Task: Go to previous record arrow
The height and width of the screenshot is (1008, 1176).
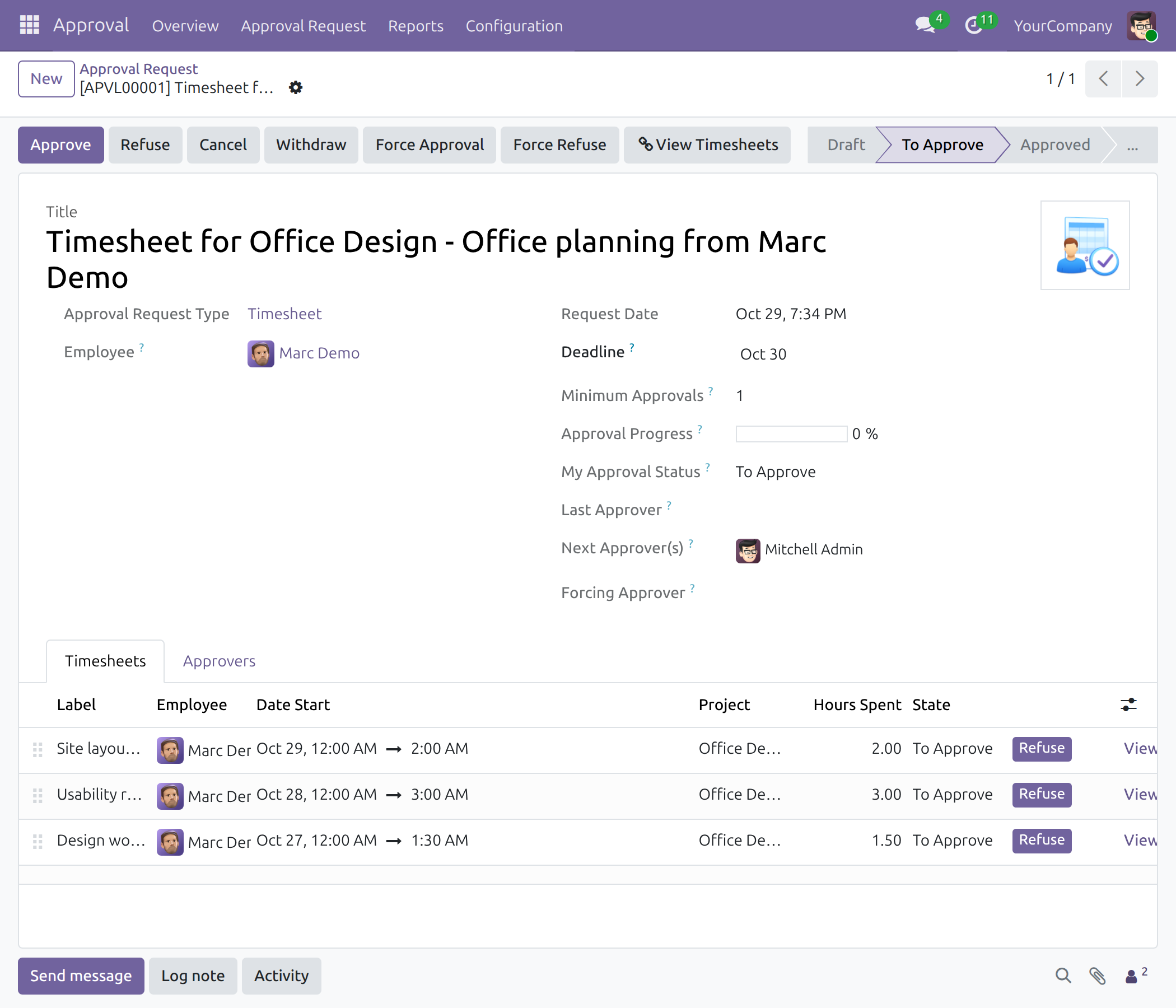Action: click(x=1103, y=78)
